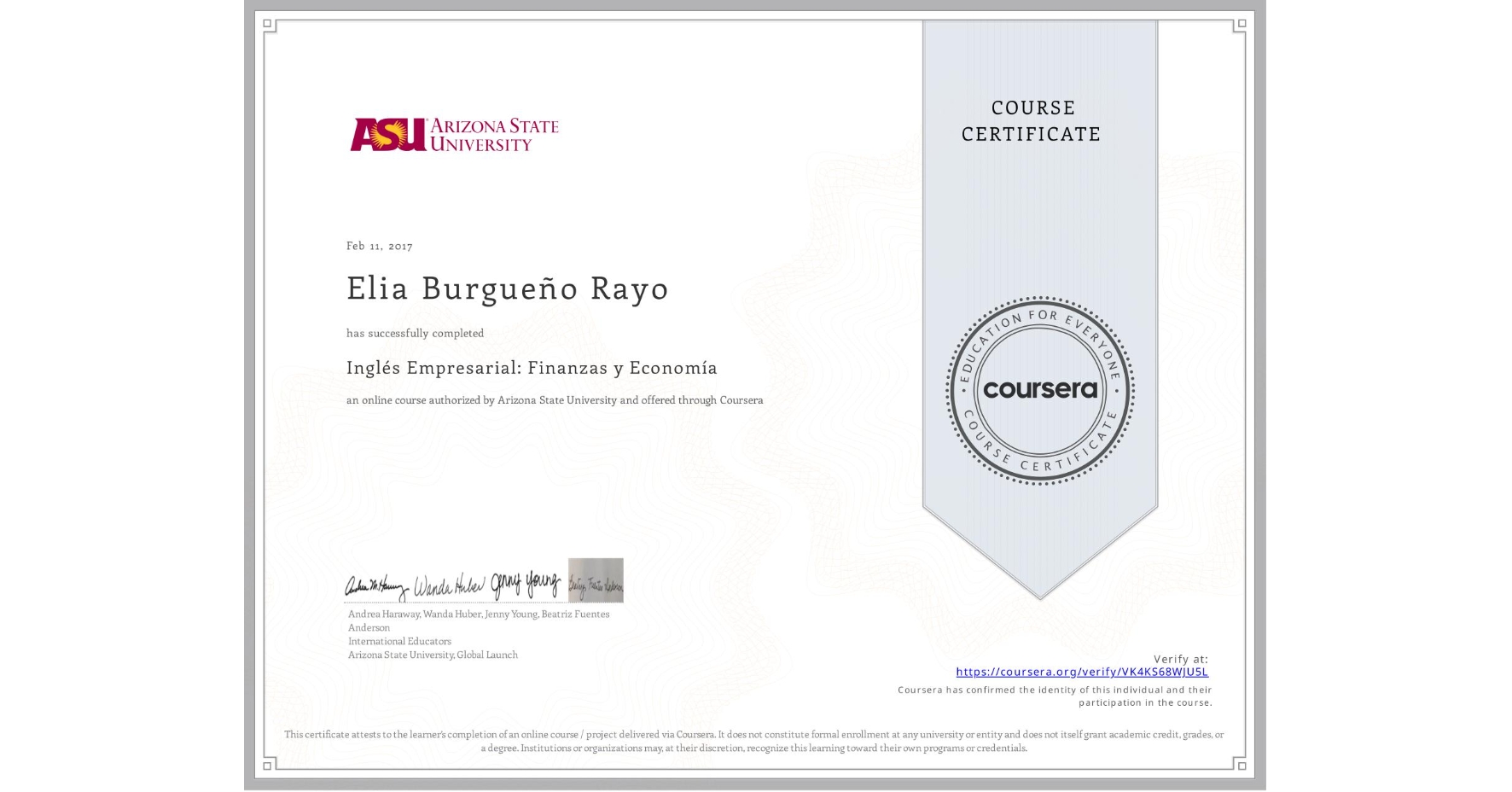Screen dimensions: 1512x792
Task: Click the disclaimer text at certificate bottom
Action: coord(754,741)
